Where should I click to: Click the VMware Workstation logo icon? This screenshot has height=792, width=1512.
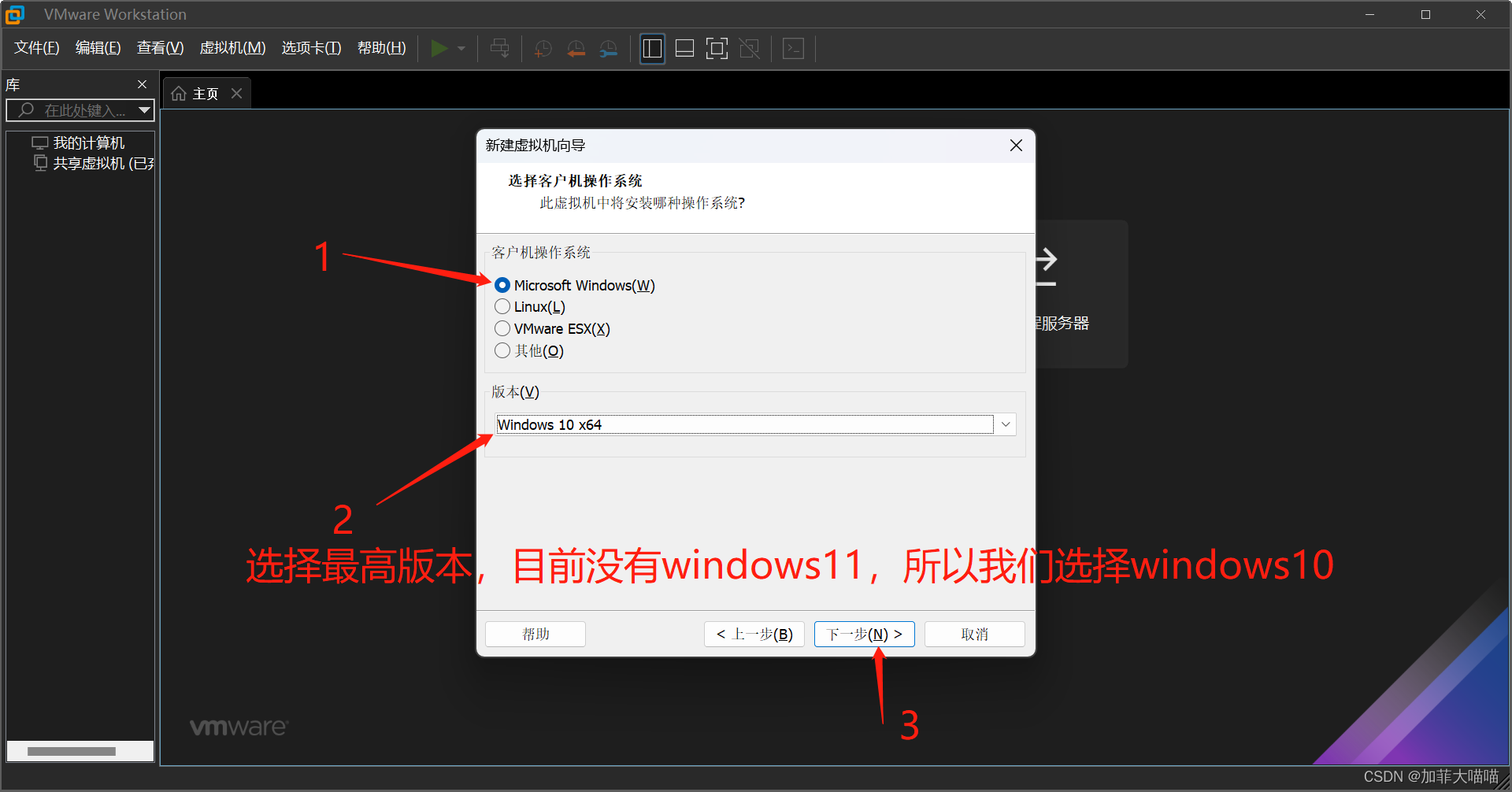15,14
